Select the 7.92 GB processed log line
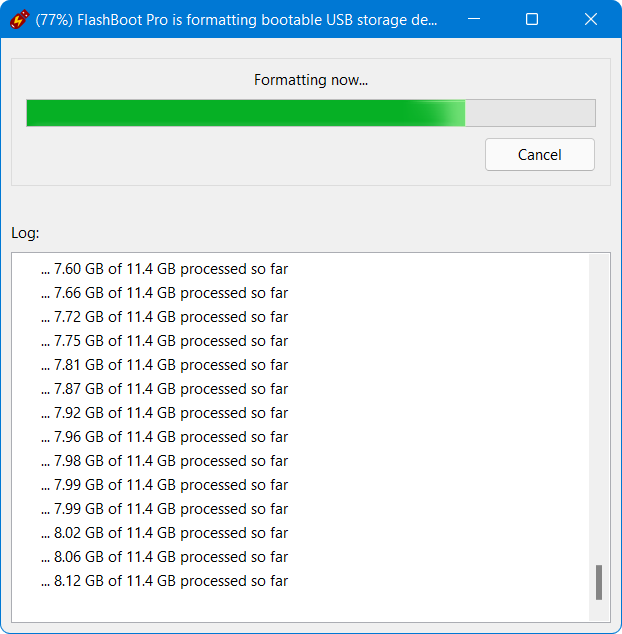The image size is (622, 634). coord(164,413)
